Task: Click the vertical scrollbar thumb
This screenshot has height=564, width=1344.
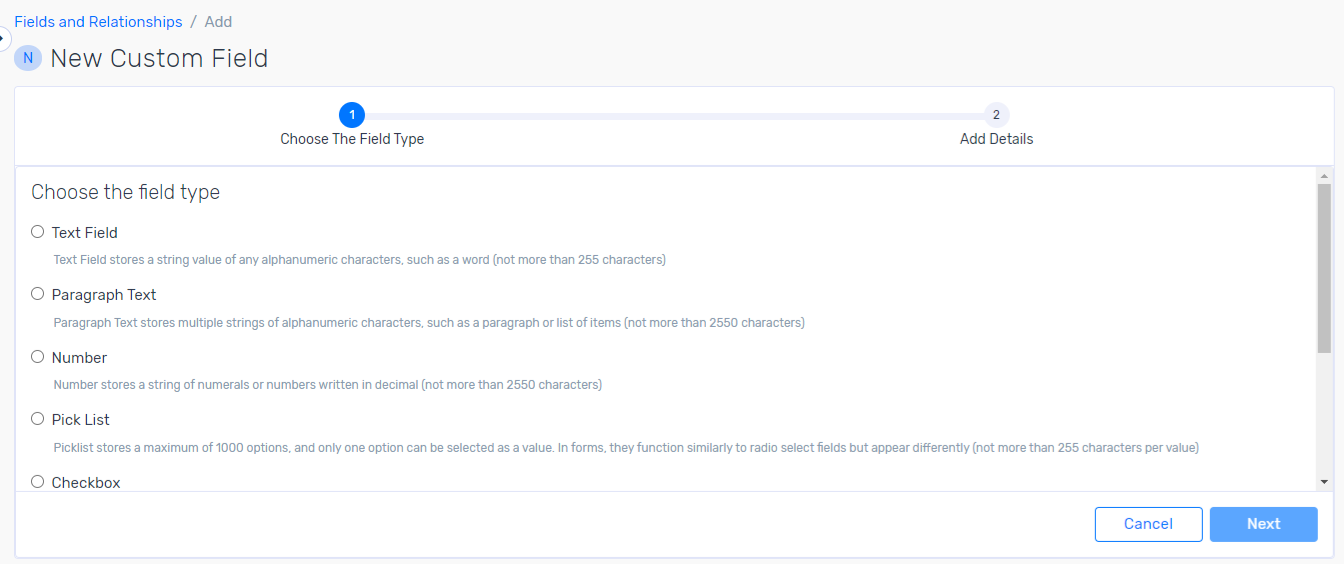Action: tap(1324, 268)
